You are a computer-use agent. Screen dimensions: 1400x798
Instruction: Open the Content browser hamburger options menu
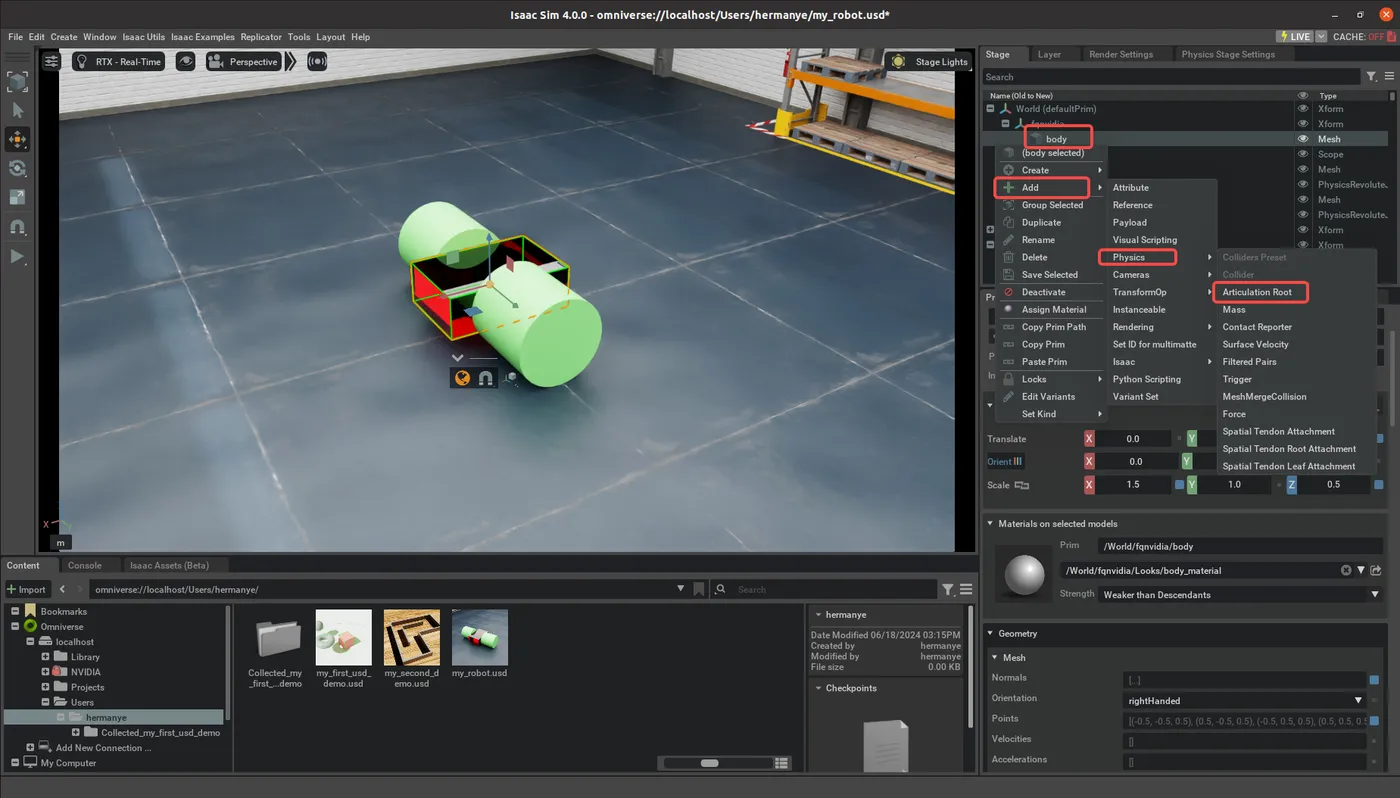966,589
